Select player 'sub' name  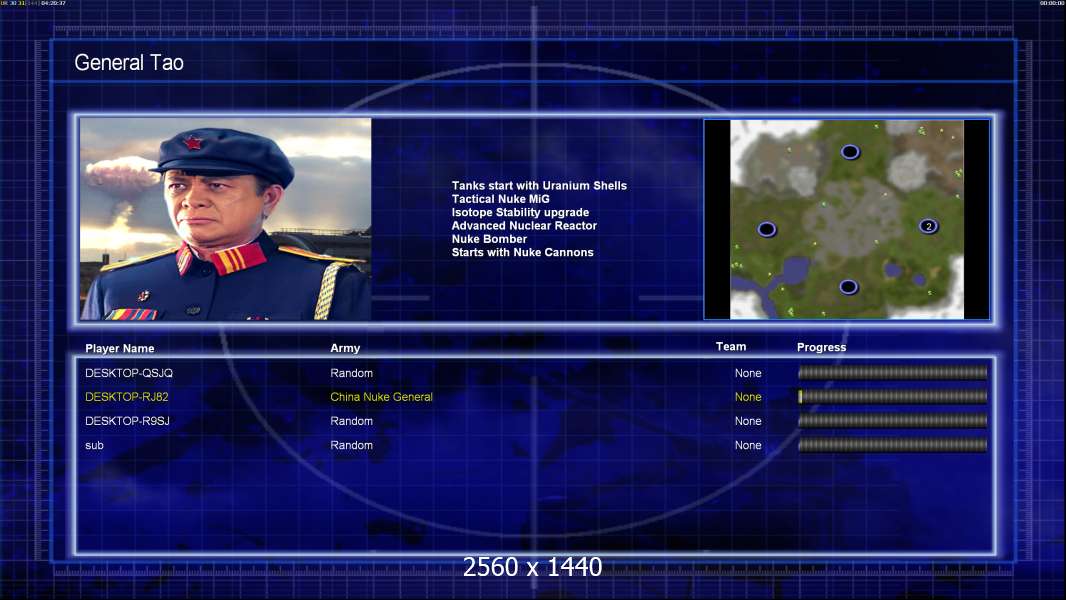click(x=94, y=446)
